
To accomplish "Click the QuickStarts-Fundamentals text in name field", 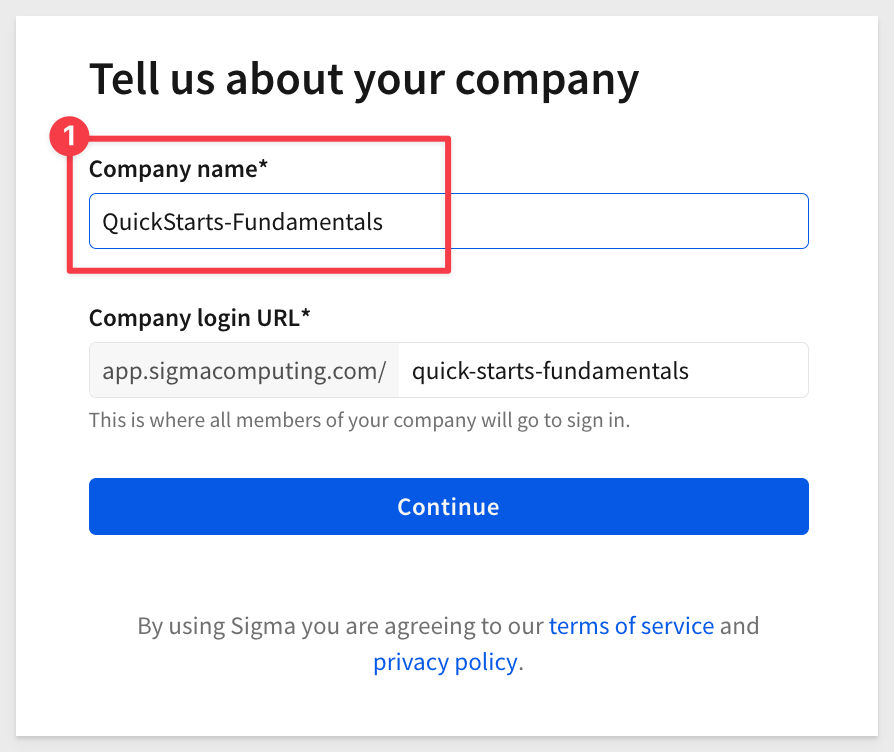I will point(242,222).
